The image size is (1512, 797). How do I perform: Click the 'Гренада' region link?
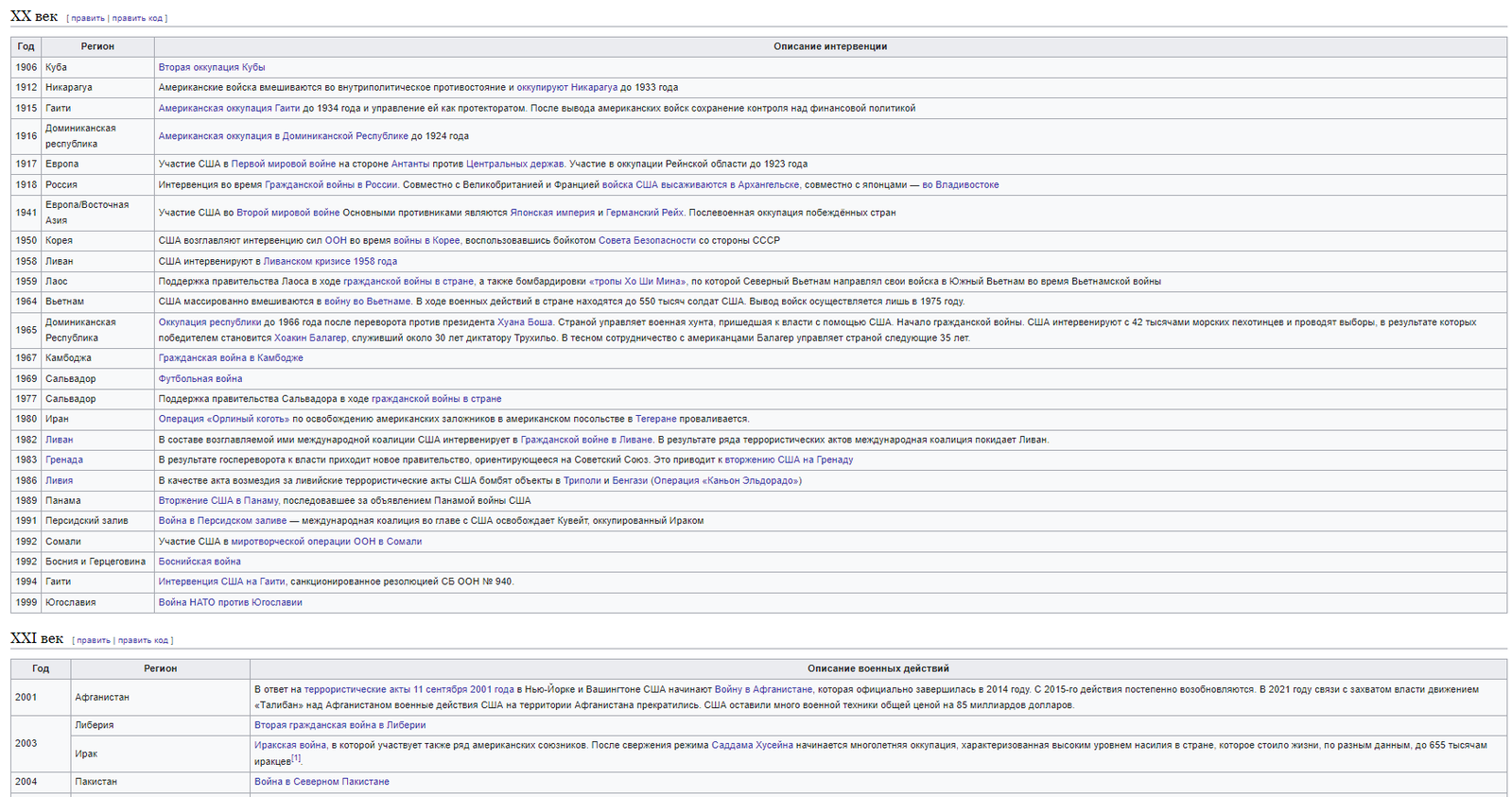point(64,459)
